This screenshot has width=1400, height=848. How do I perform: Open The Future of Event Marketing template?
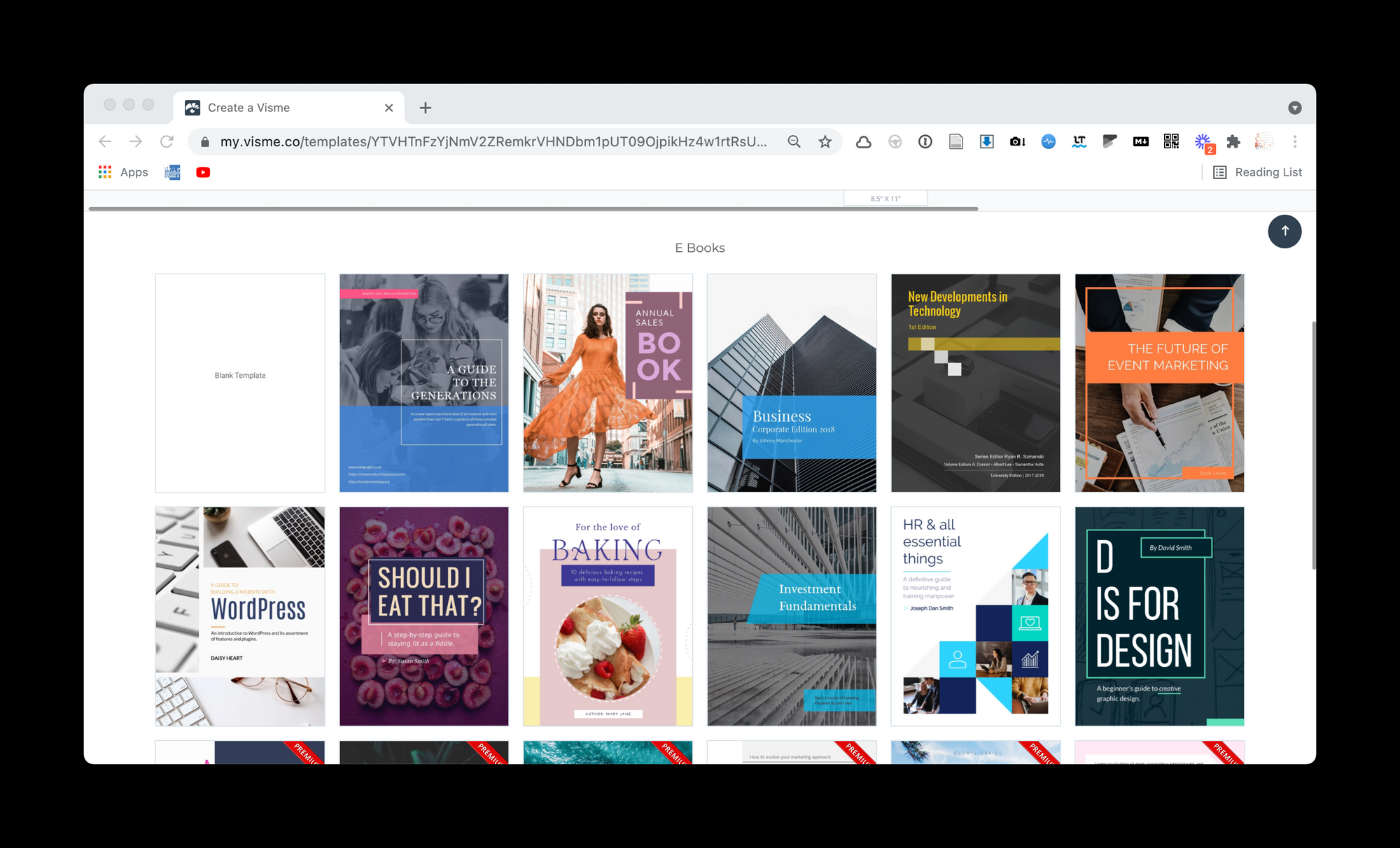[x=1160, y=383]
